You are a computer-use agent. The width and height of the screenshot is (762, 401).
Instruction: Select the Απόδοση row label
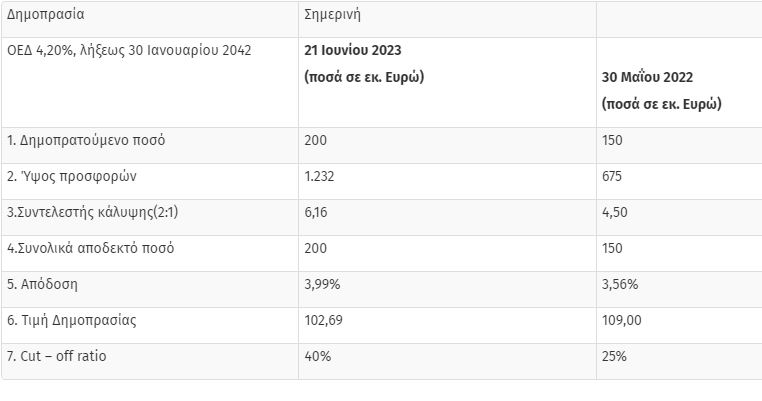coord(42,284)
